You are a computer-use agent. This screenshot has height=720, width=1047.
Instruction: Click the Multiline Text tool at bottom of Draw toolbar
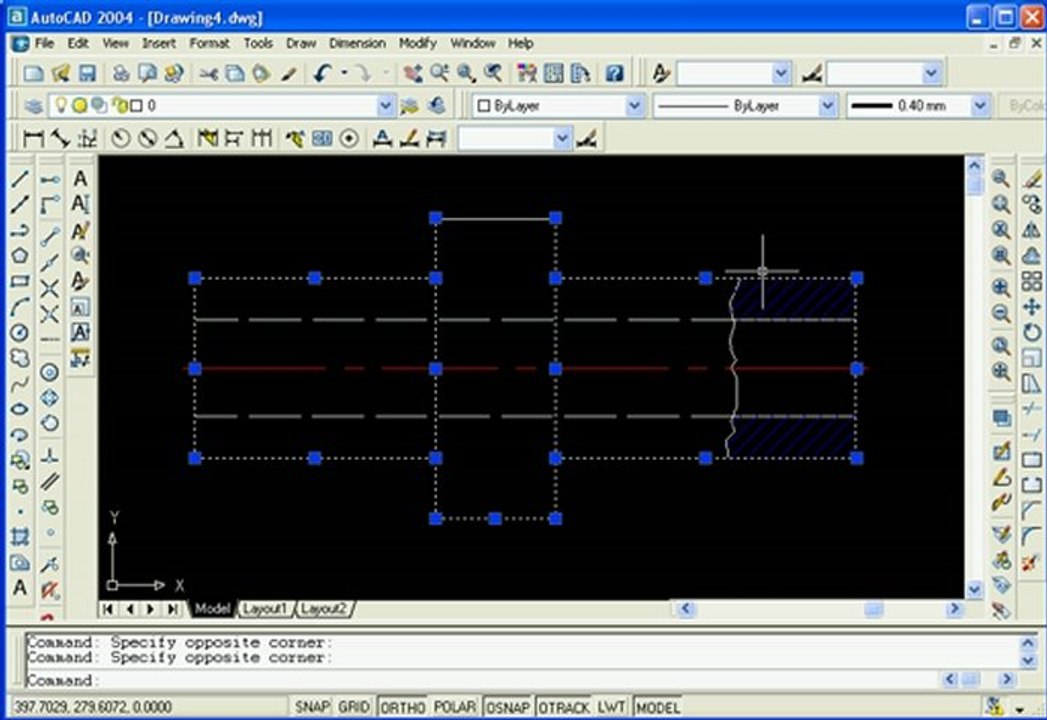coord(20,588)
